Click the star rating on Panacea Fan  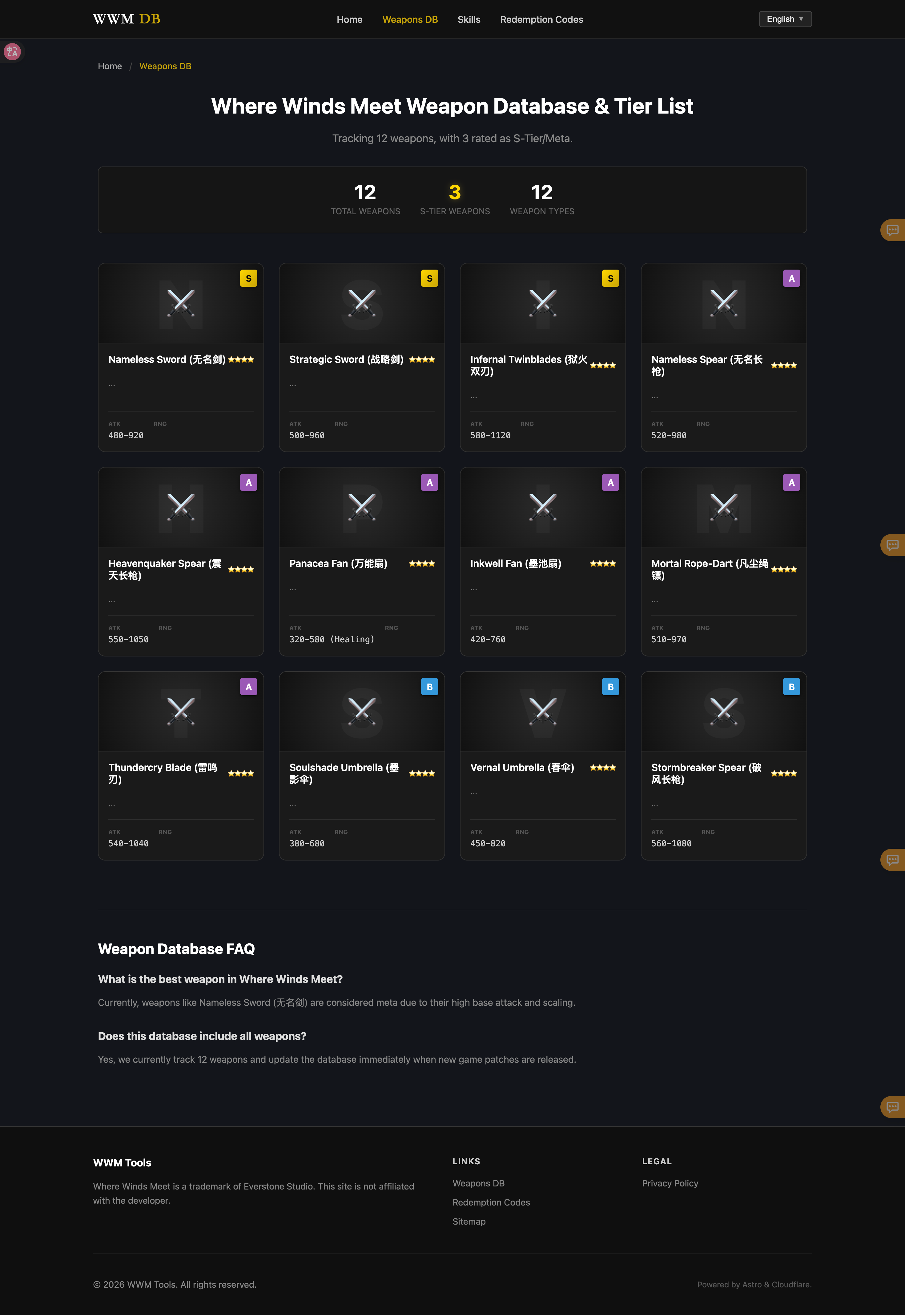coord(421,564)
